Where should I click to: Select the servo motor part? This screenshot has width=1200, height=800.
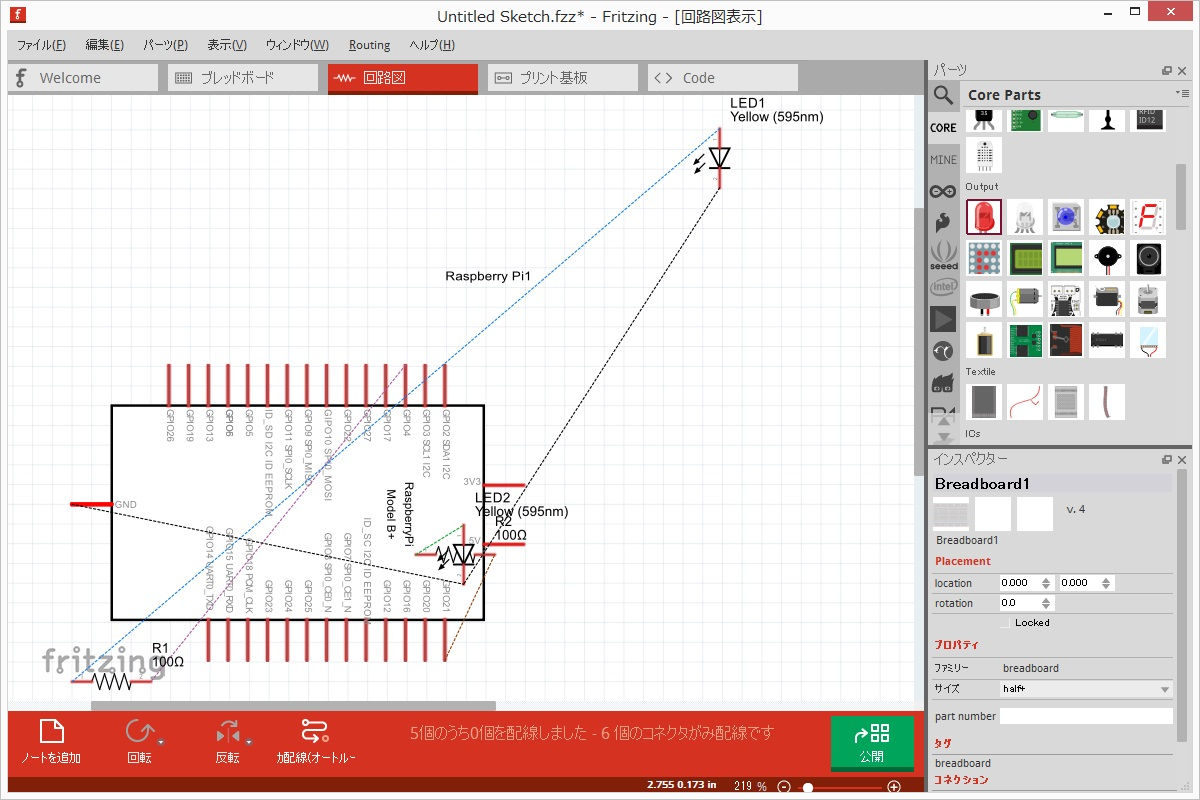click(x=1107, y=299)
